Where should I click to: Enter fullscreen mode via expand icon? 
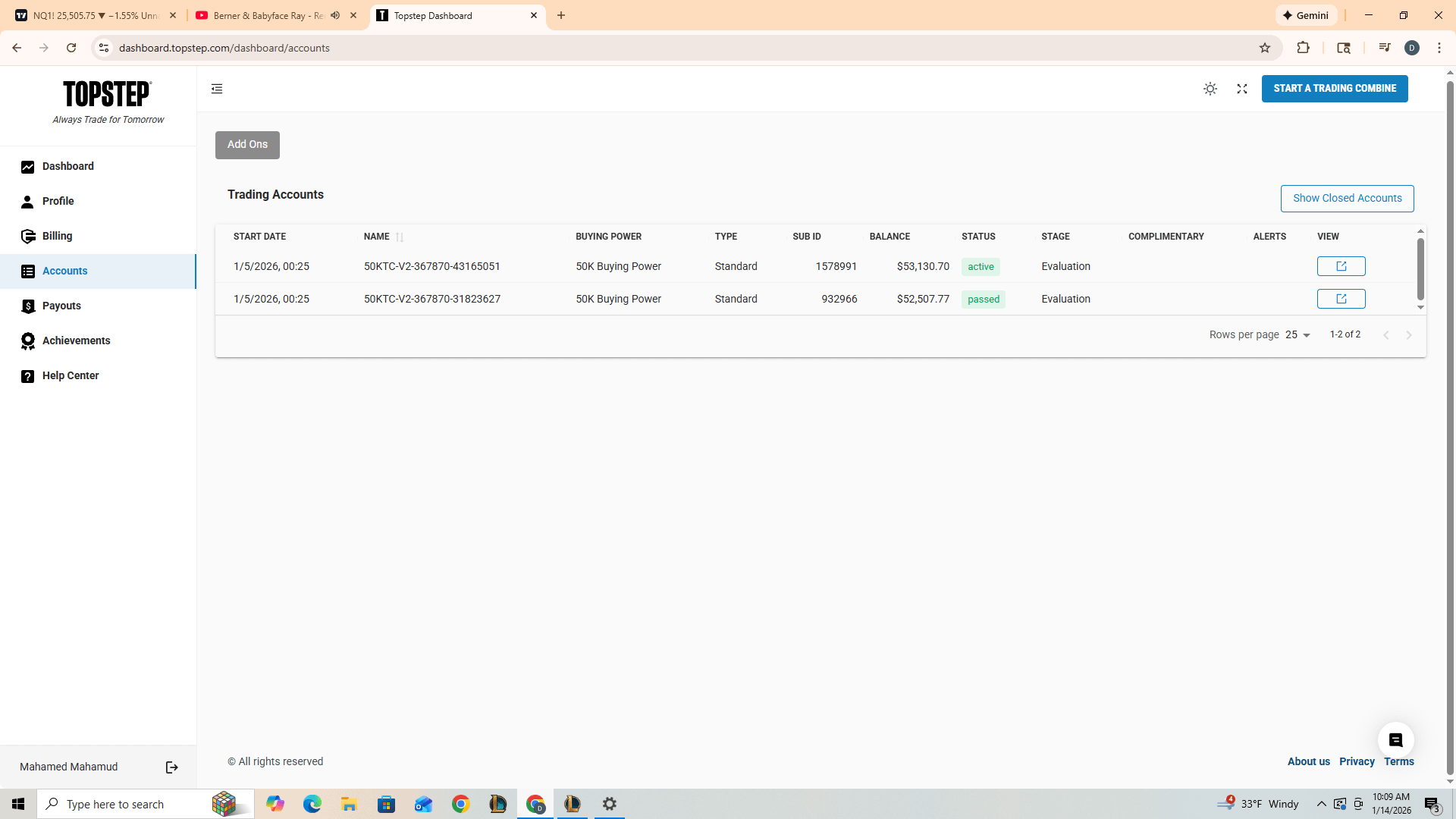coord(1242,89)
